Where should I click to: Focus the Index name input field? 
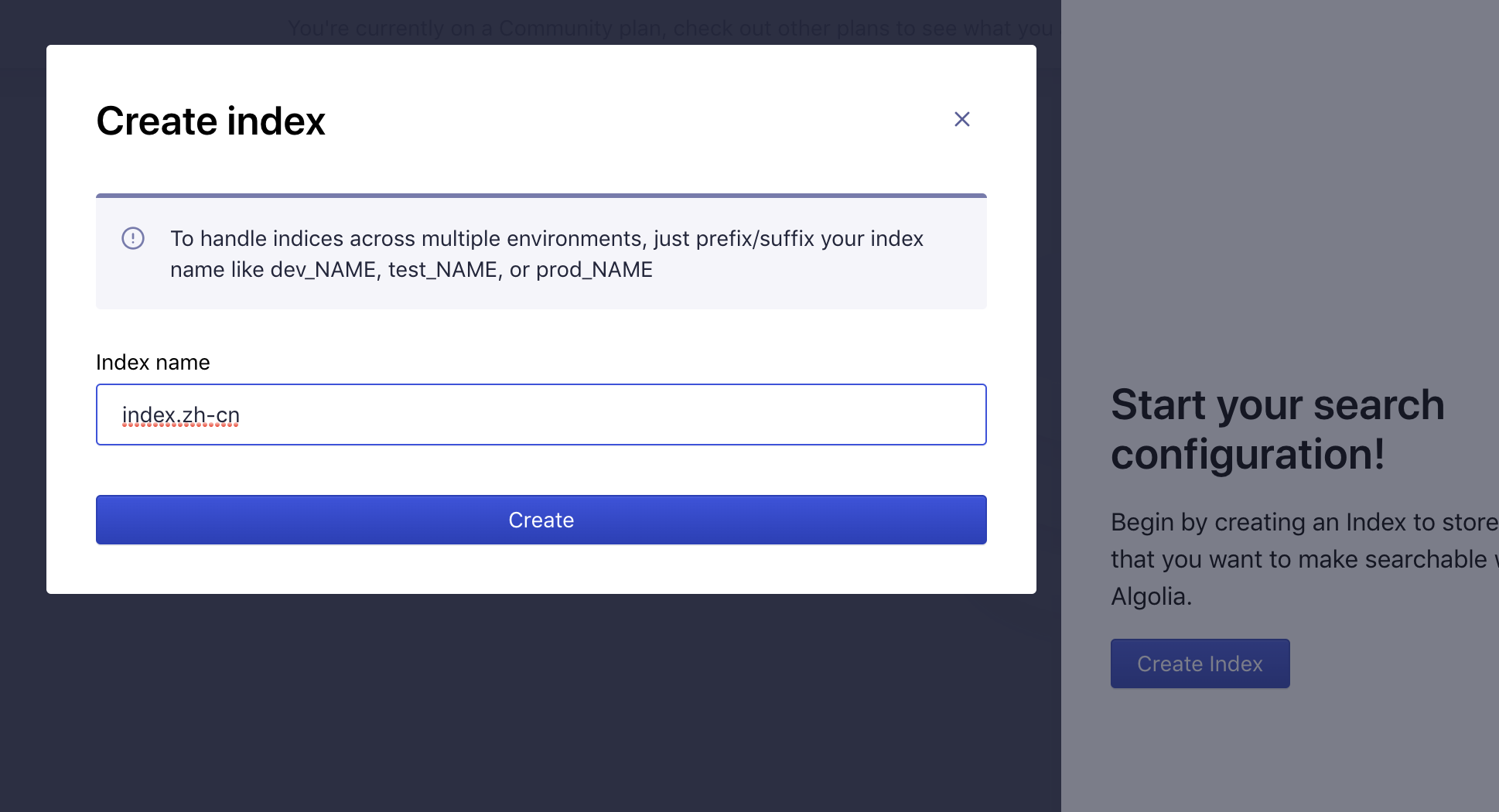[541, 415]
